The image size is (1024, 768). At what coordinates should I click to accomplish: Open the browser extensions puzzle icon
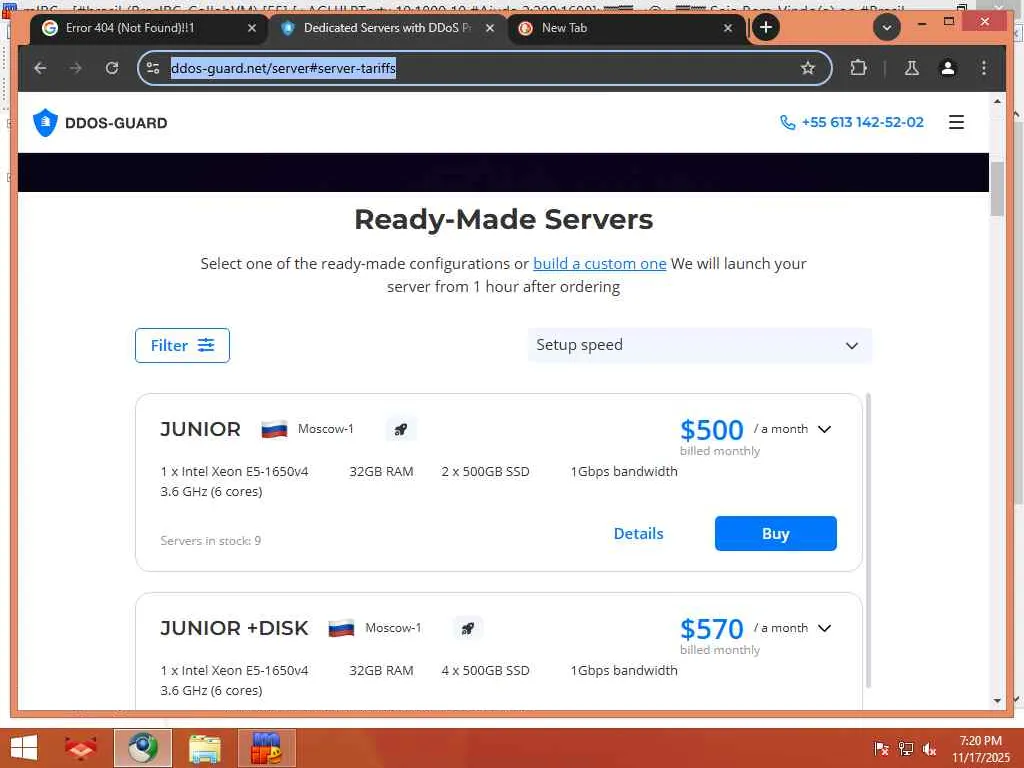click(x=858, y=68)
